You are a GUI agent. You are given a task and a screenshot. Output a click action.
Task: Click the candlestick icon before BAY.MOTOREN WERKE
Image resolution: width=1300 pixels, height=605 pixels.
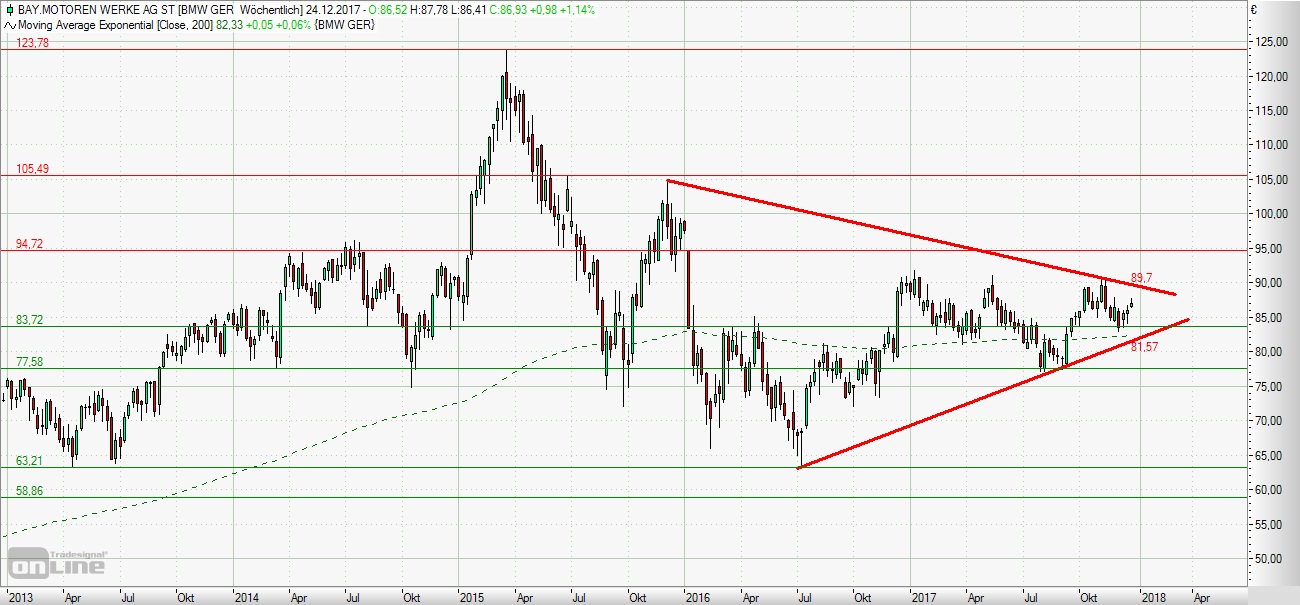(9, 8)
